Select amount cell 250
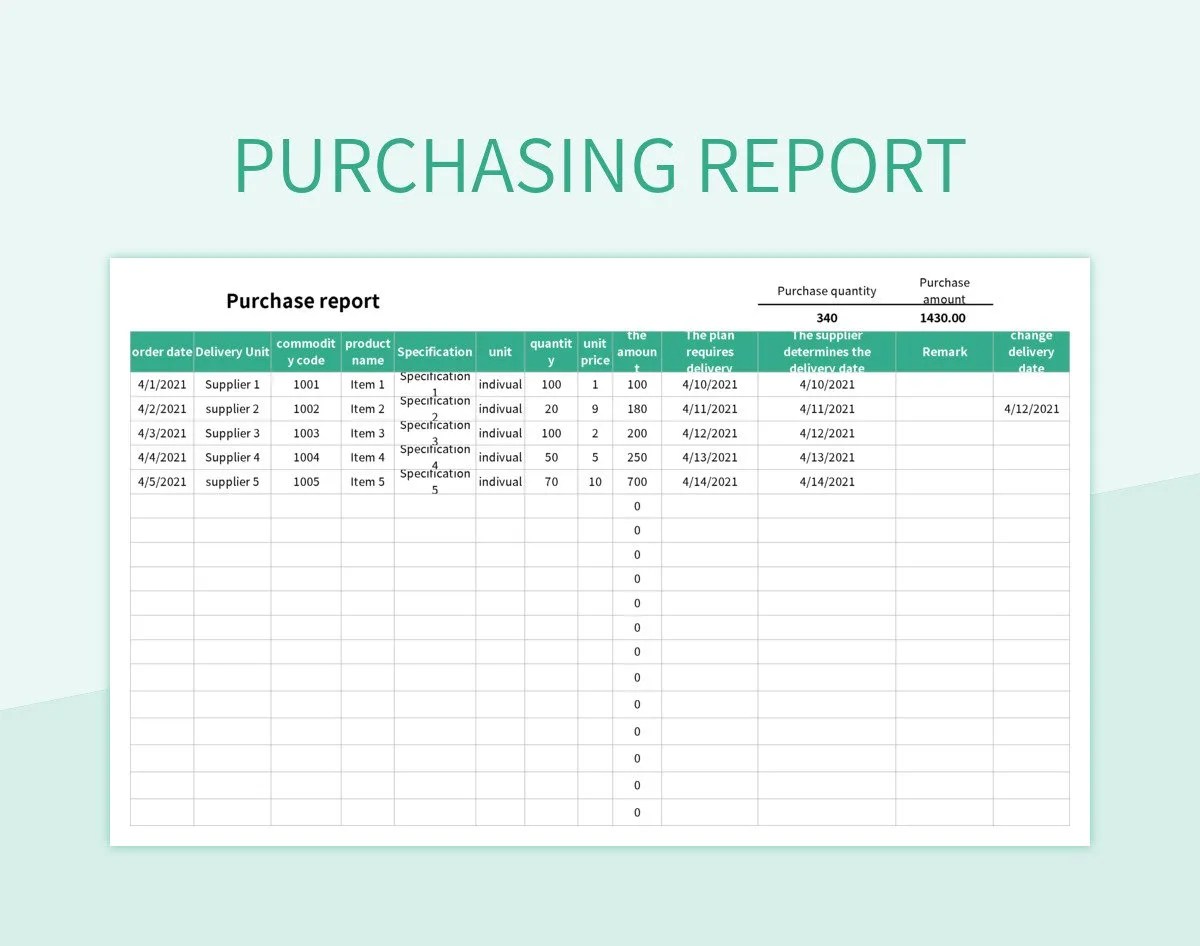The height and width of the screenshot is (946, 1200). click(x=637, y=457)
